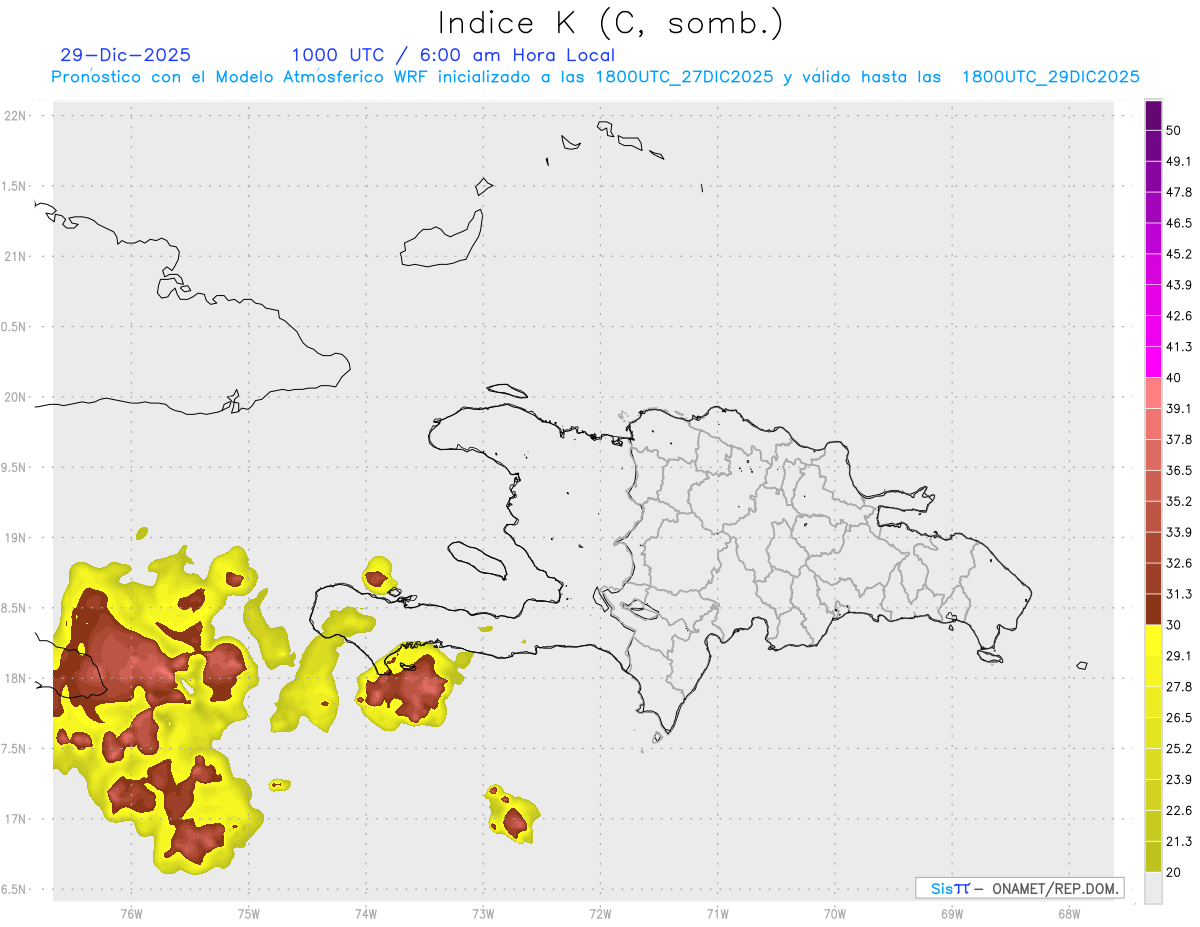Click the "29.1" color bar label
The width and height of the screenshot is (1200, 927).
[x=1179, y=656]
